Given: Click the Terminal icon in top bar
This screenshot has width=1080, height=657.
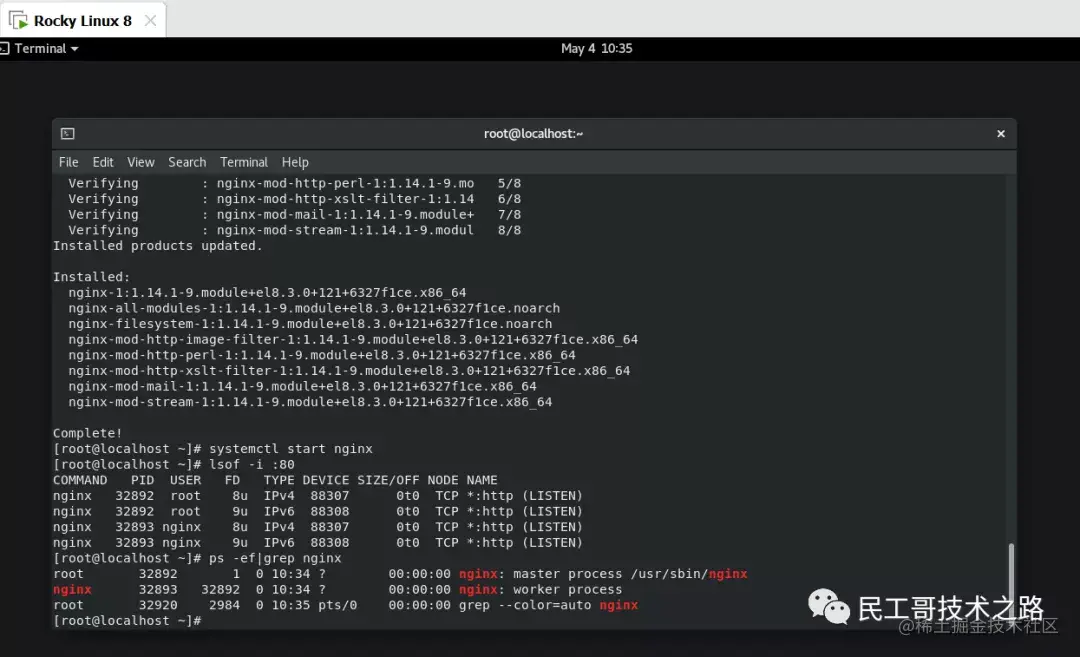Looking at the screenshot, I should [x=4, y=48].
